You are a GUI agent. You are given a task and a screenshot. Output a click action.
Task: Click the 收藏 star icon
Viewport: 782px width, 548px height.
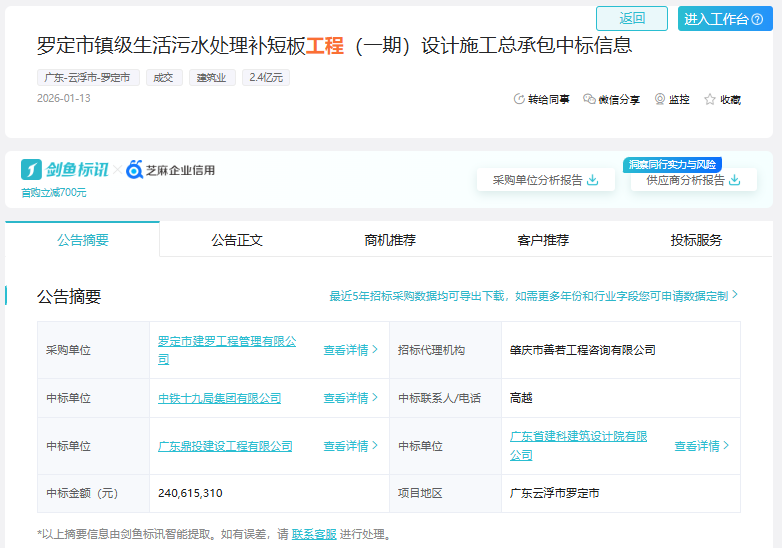pyautogui.click(x=710, y=99)
